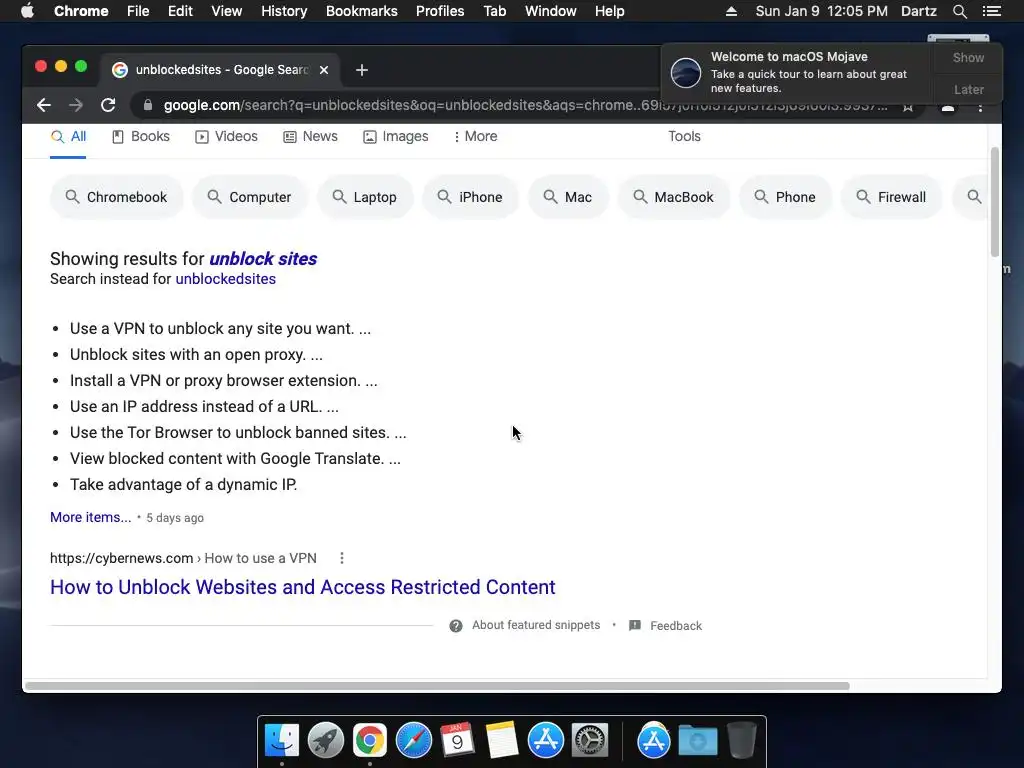This screenshot has width=1024, height=768.
Task: Open the Welcome to macOS Mojave notification
Action: click(x=797, y=72)
